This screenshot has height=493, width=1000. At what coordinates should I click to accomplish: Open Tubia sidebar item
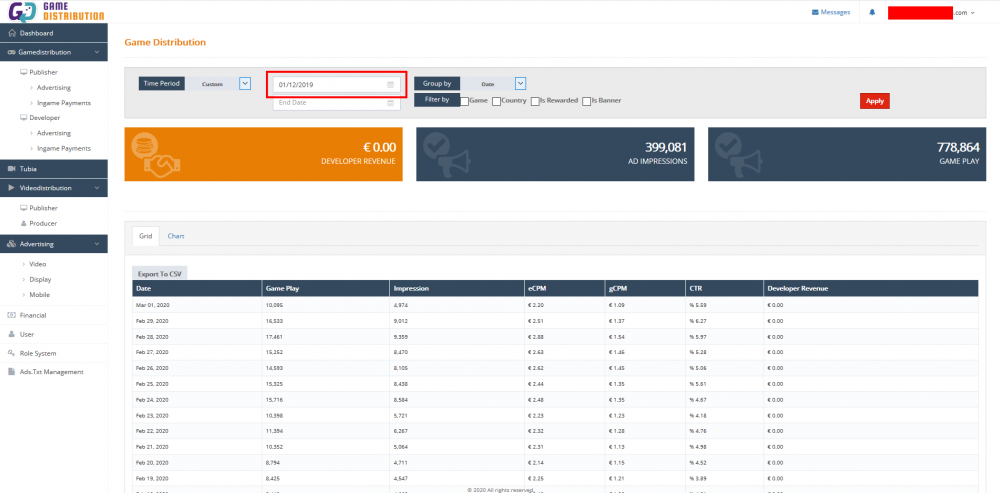[x=54, y=168]
